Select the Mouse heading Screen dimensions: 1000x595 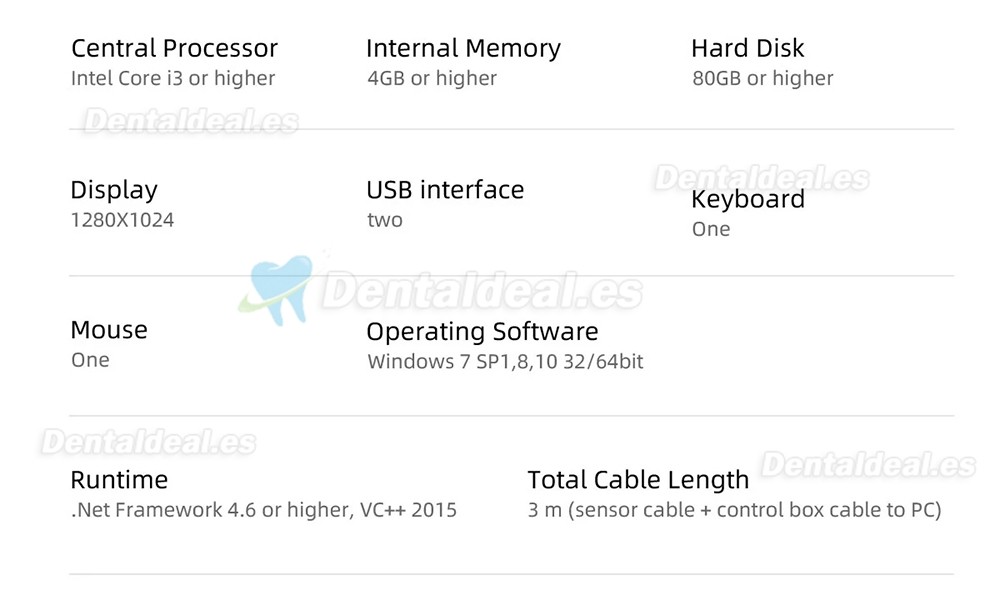tap(109, 330)
